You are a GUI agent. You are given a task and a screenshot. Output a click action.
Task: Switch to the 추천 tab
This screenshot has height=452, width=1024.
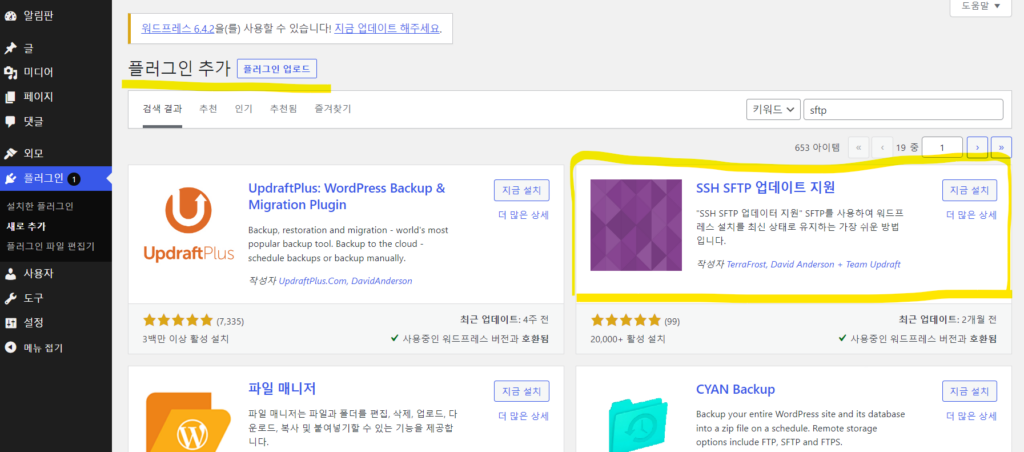[x=208, y=109]
